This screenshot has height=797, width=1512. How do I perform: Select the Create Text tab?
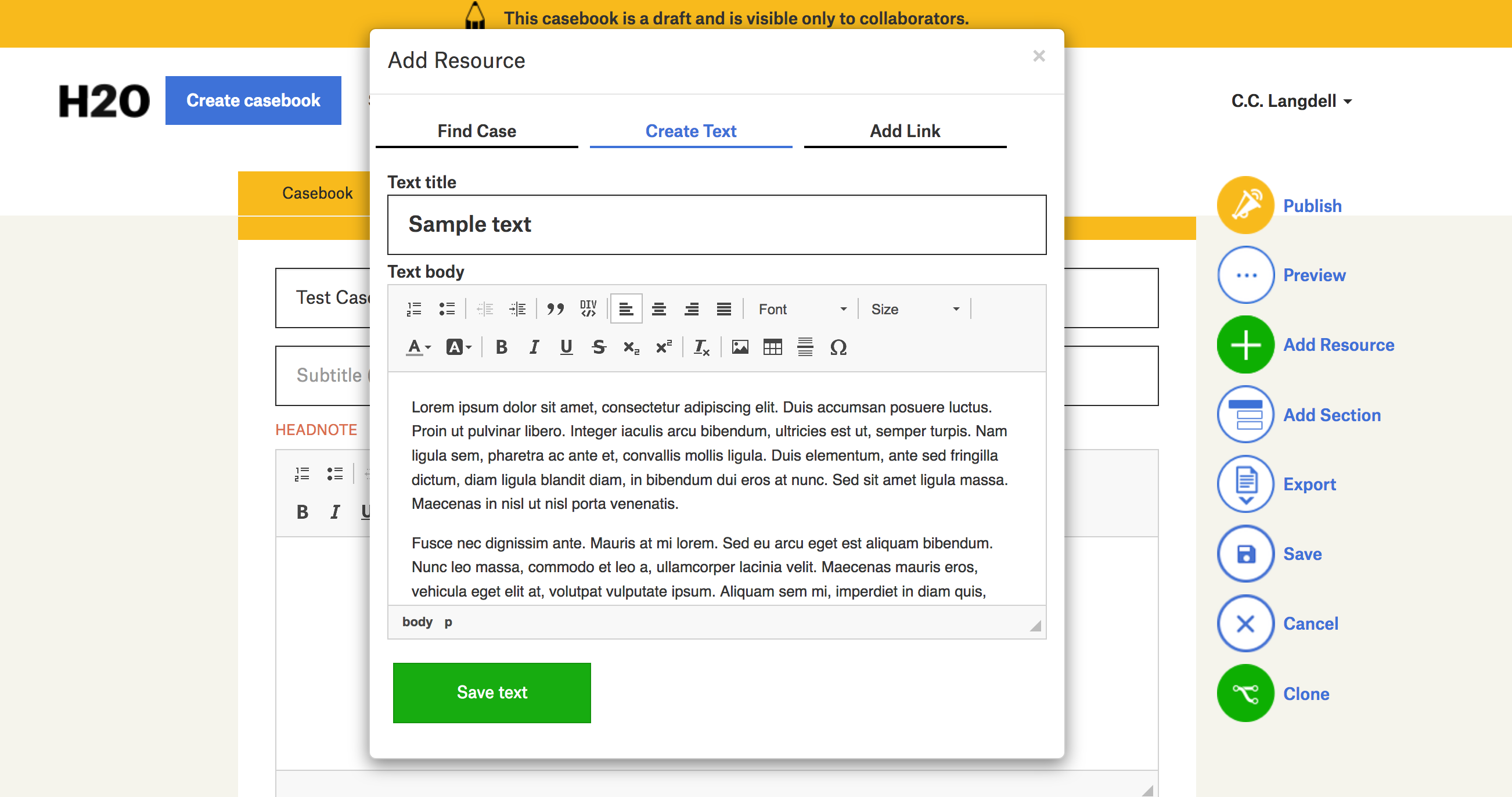click(691, 131)
